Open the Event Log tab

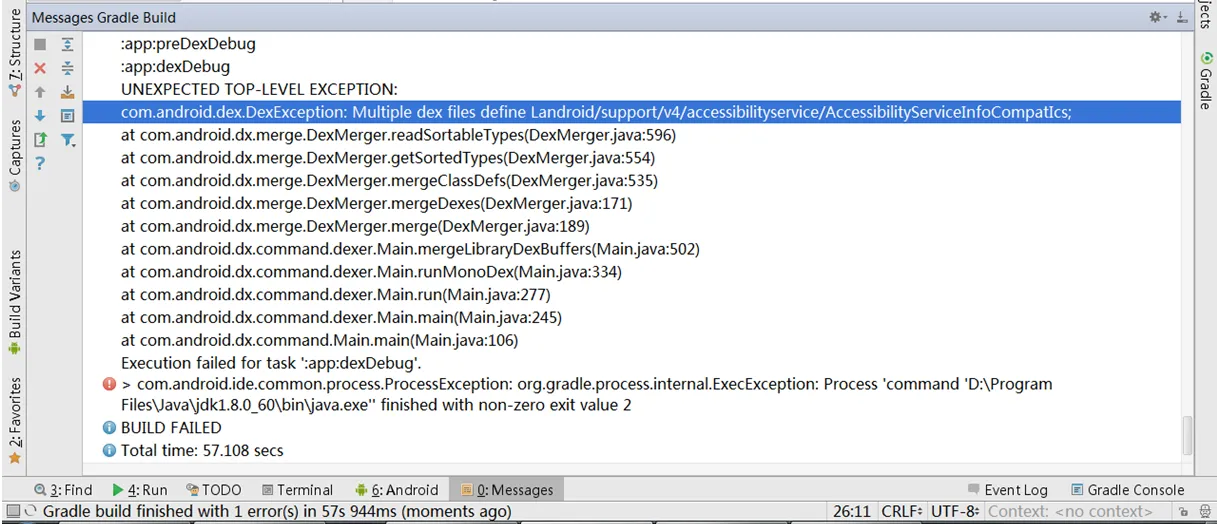click(1007, 490)
